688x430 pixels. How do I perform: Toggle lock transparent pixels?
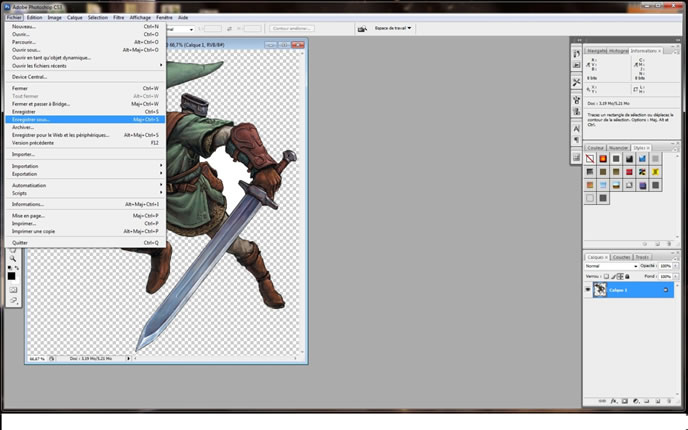click(606, 276)
